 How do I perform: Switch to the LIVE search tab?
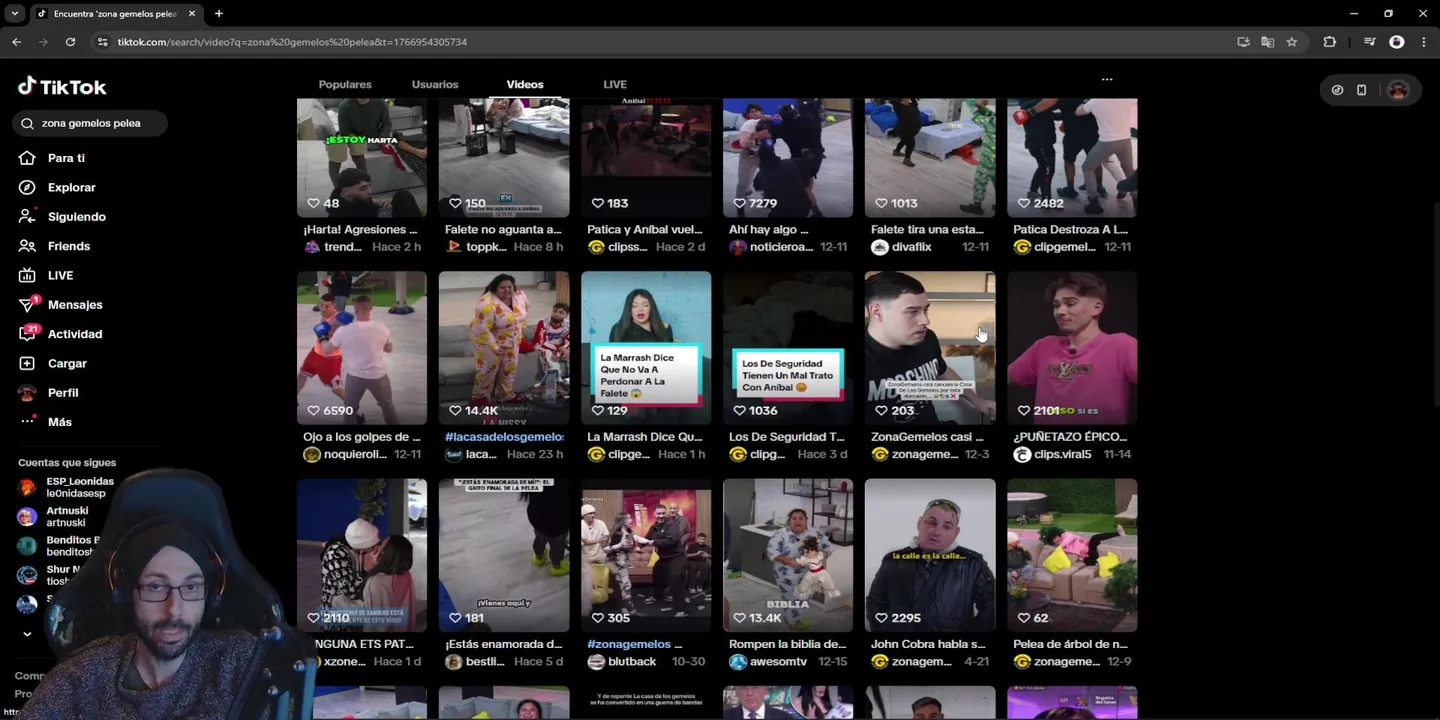[615, 85]
